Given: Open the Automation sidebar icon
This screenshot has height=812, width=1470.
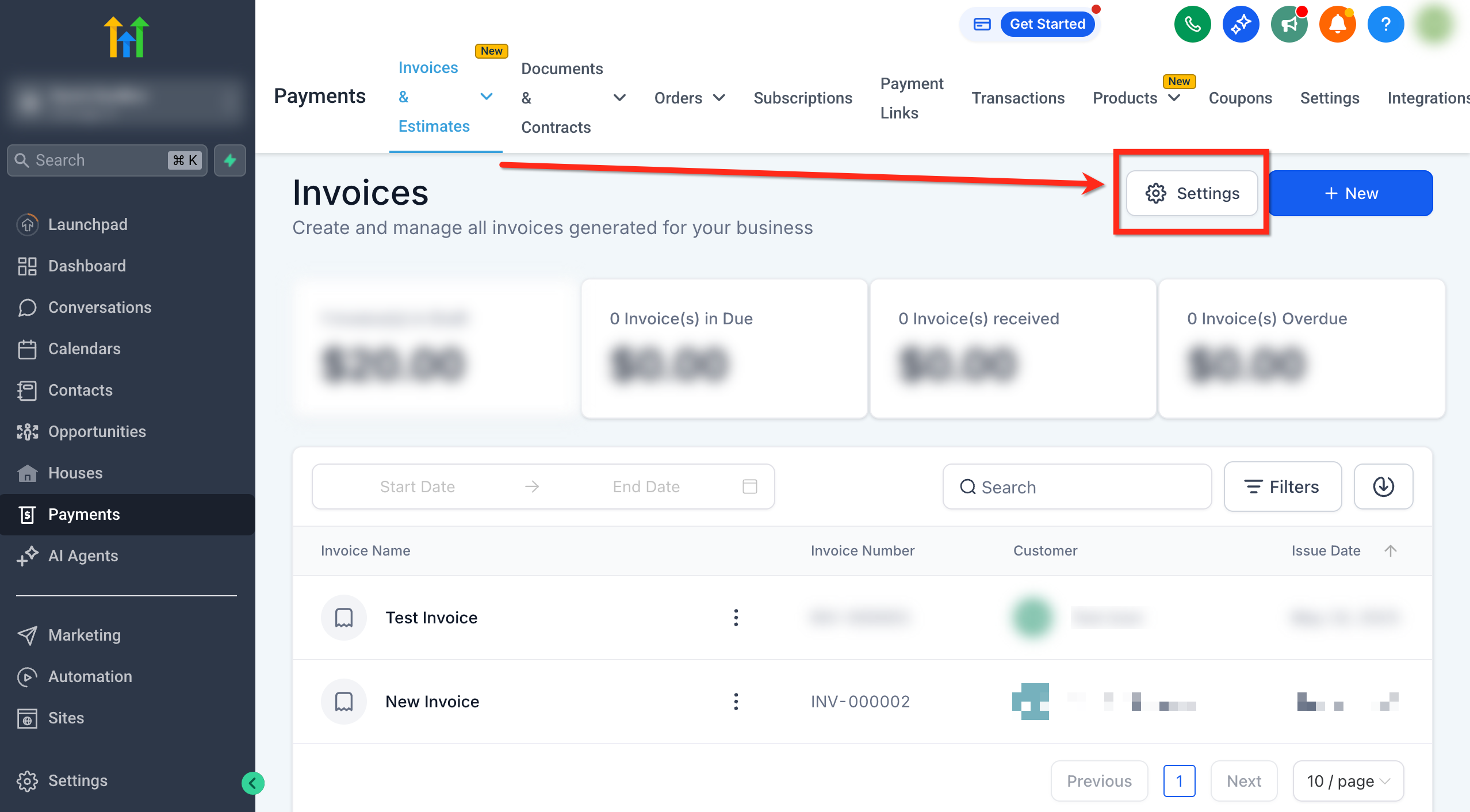Looking at the screenshot, I should pos(27,676).
